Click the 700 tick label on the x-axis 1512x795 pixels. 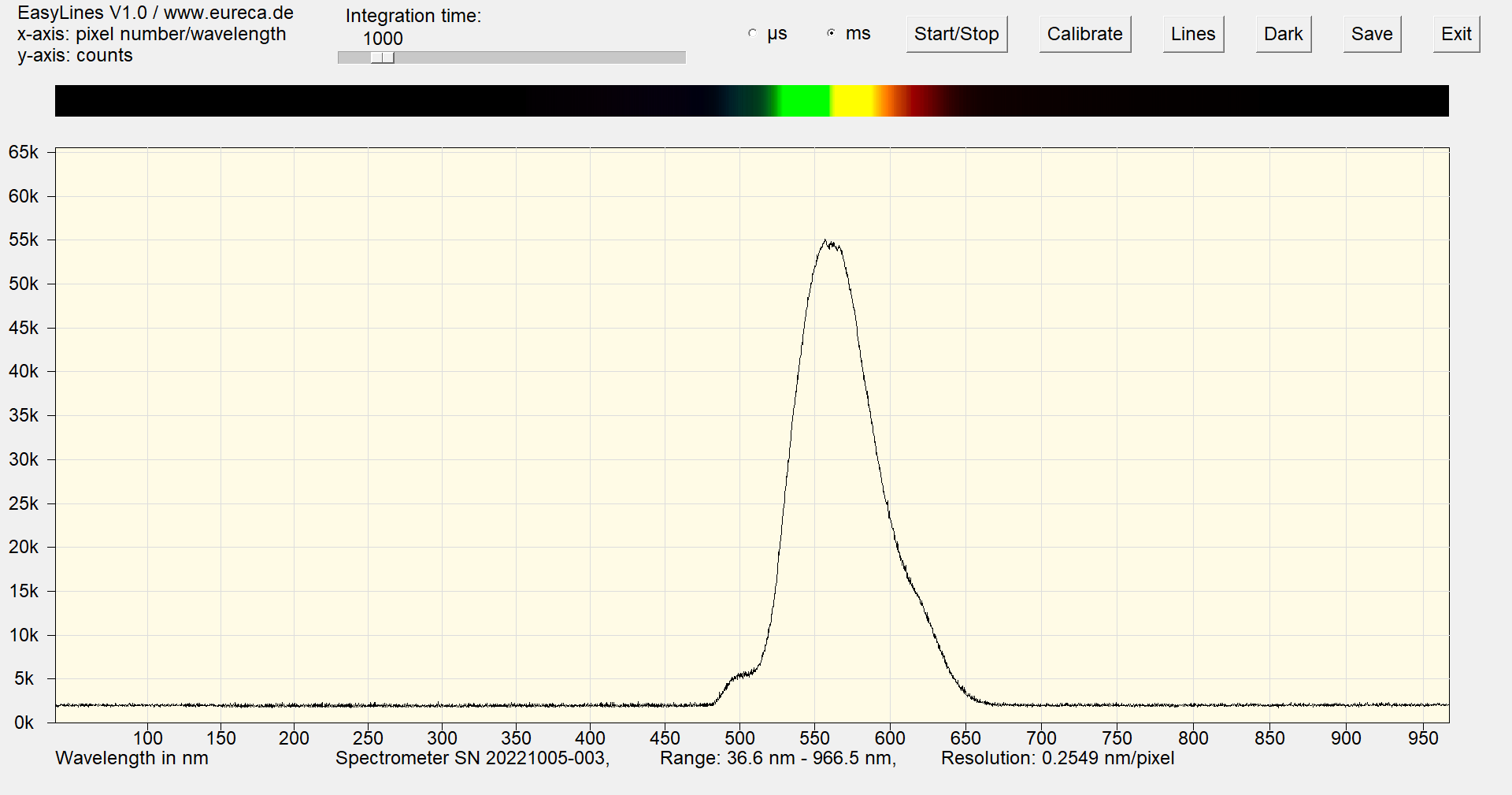point(1041,738)
